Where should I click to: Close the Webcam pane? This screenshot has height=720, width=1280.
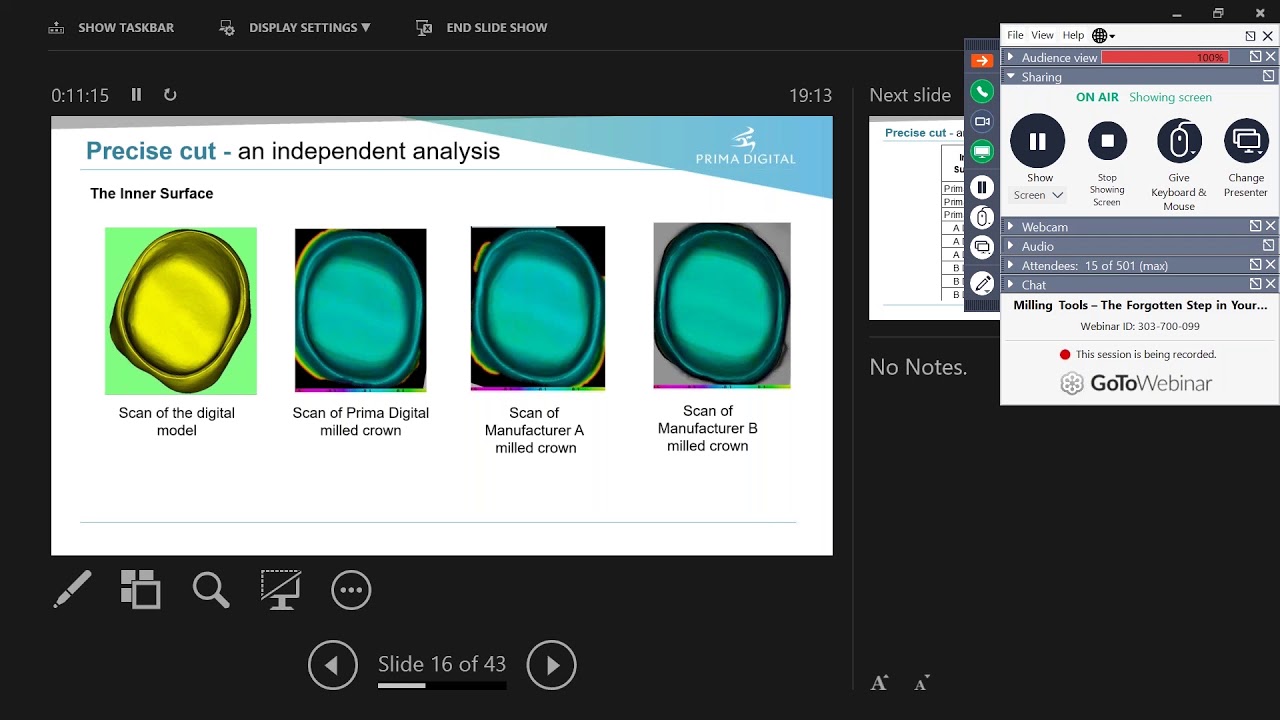click(x=1270, y=227)
